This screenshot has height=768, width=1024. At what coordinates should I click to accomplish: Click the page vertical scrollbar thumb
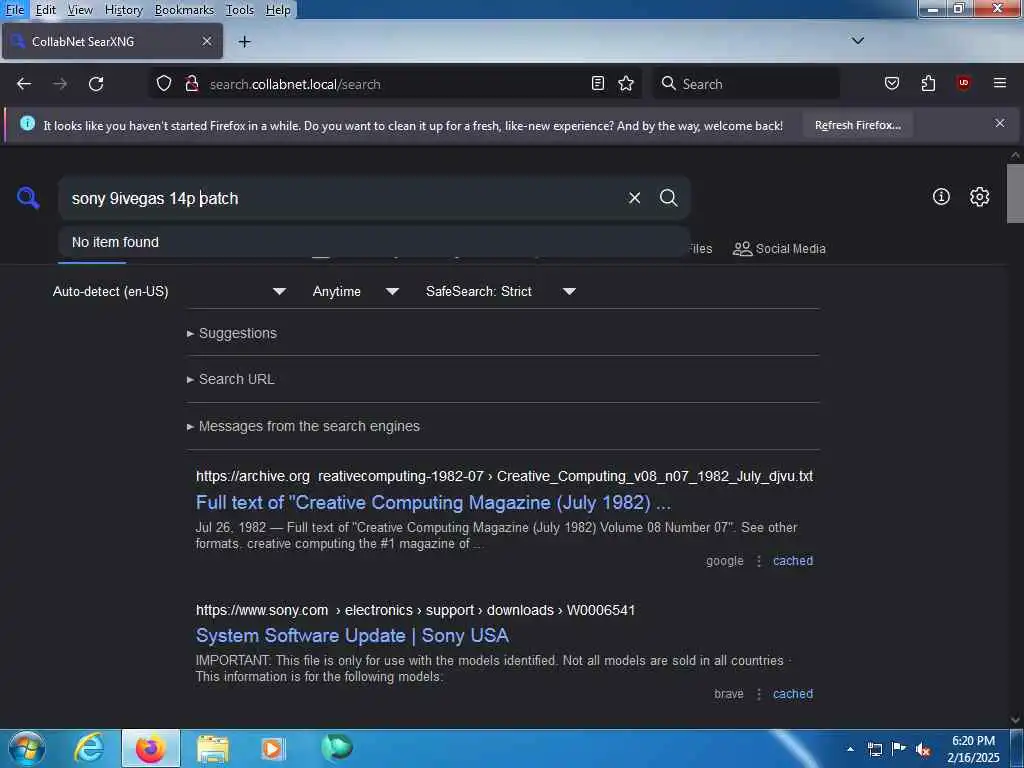pos(1015,193)
